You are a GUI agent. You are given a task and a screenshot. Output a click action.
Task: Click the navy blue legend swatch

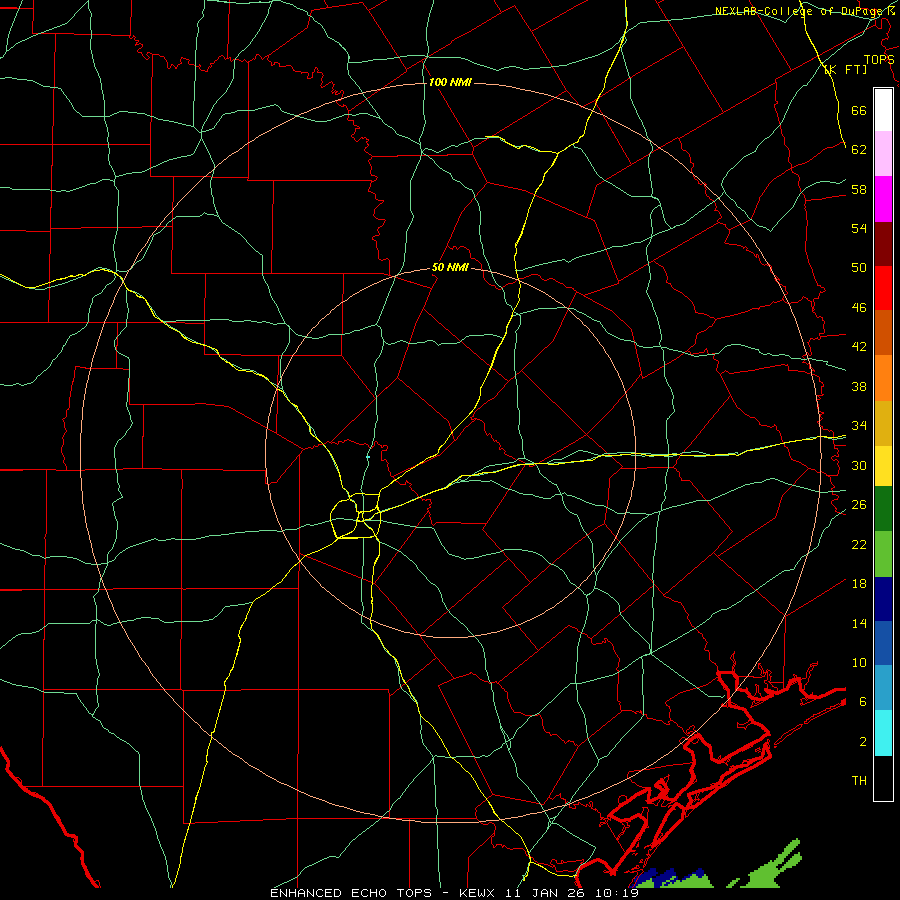pyautogui.click(x=883, y=599)
